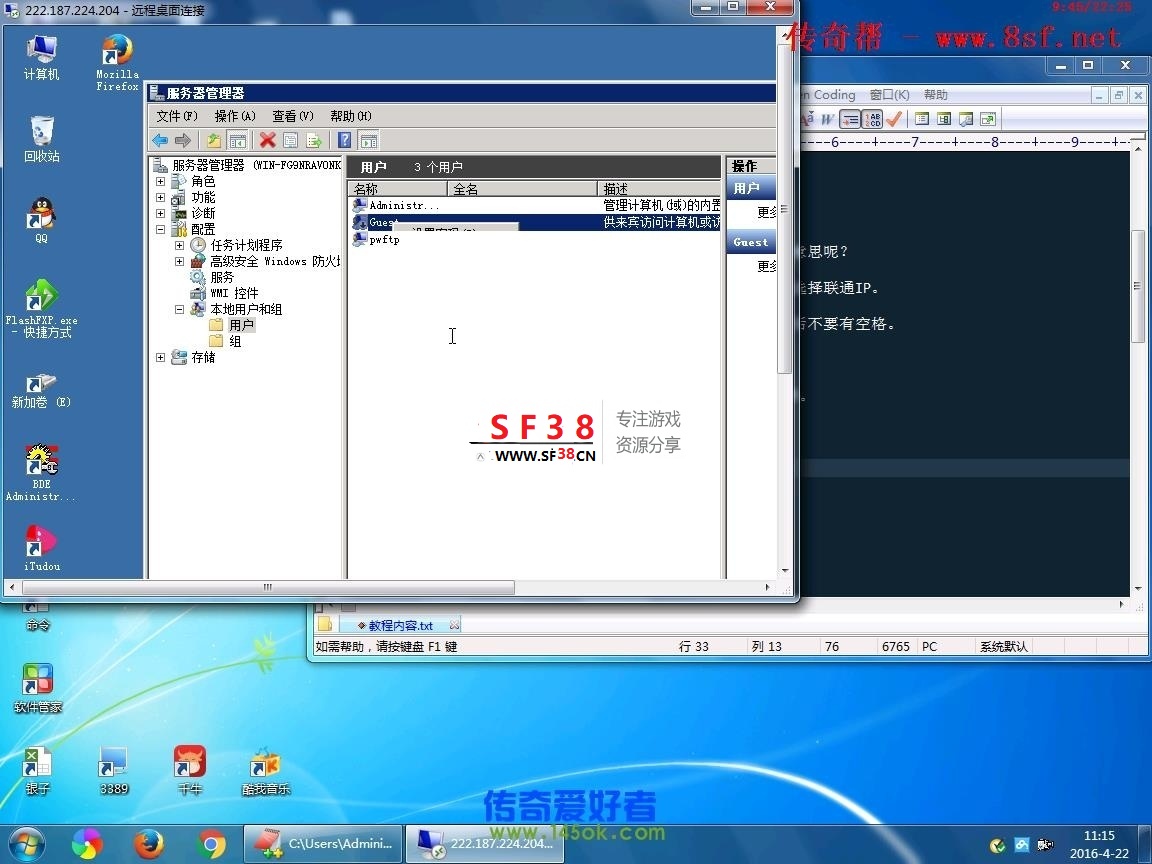Screen dimensions: 1152x864
Task: Toggle show/hide console tree toolbar button
Action: (x=237, y=141)
